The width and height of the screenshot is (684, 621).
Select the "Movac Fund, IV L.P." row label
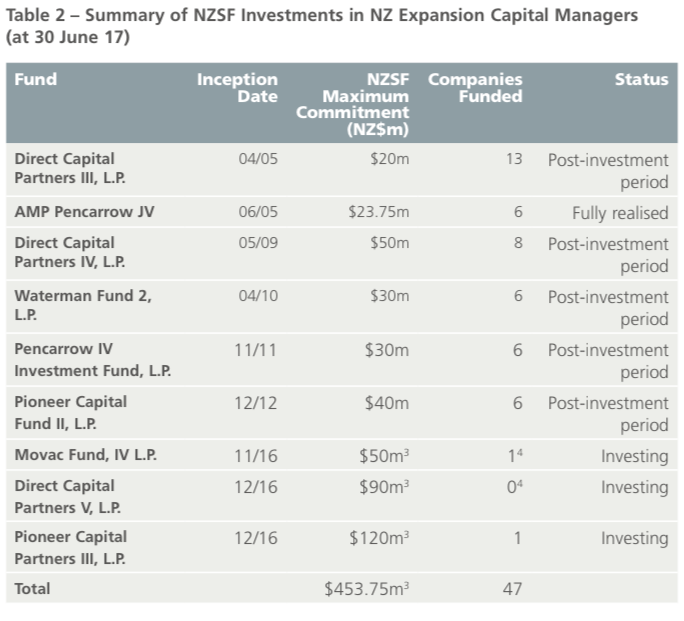pos(85,456)
